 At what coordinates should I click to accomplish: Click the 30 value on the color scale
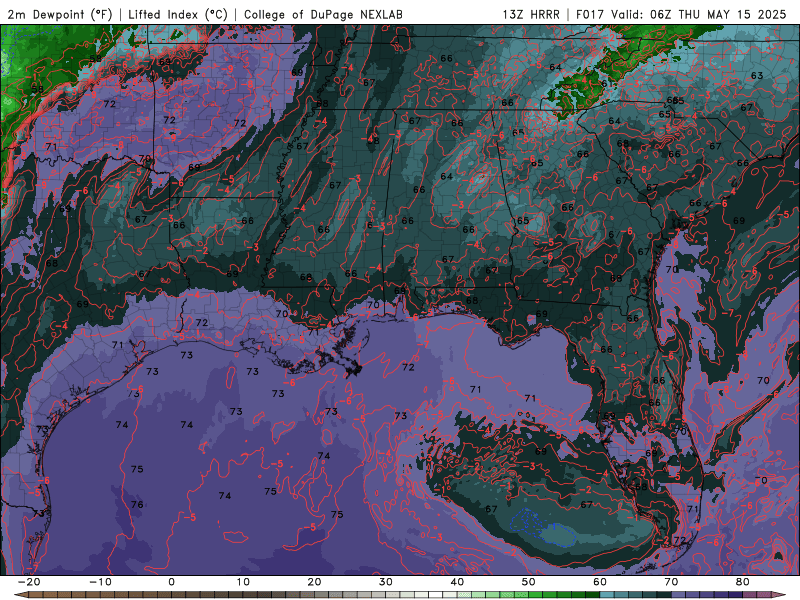[386, 582]
